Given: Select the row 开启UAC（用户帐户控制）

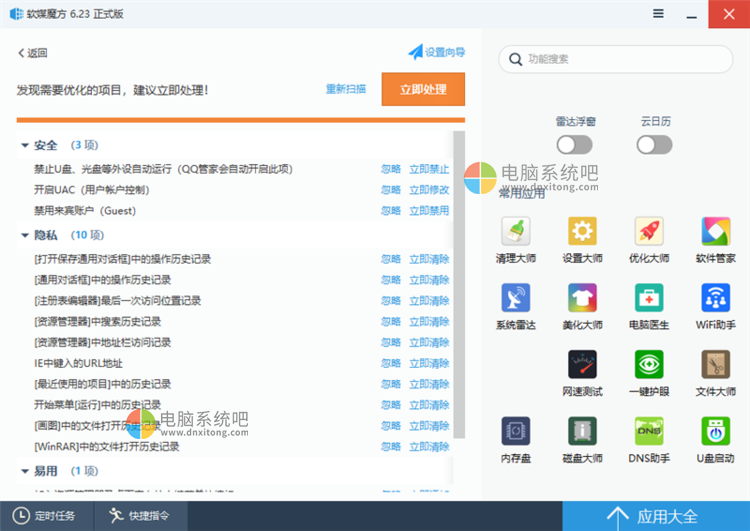Looking at the screenshot, I should (234, 190).
